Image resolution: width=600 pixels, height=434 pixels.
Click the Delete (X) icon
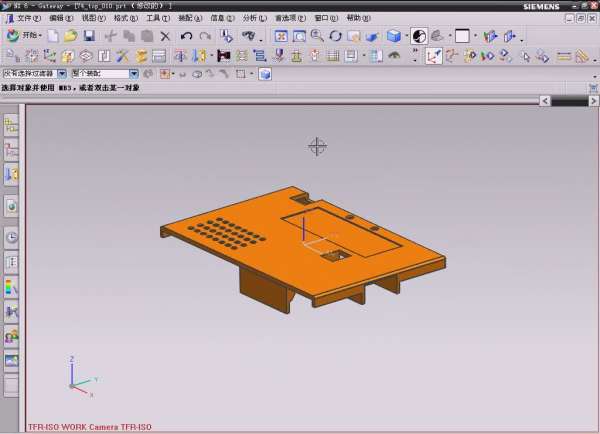(166, 36)
